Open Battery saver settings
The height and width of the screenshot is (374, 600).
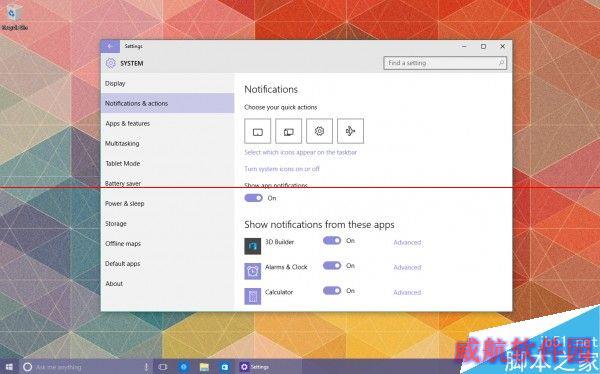click(x=168, y=183)
